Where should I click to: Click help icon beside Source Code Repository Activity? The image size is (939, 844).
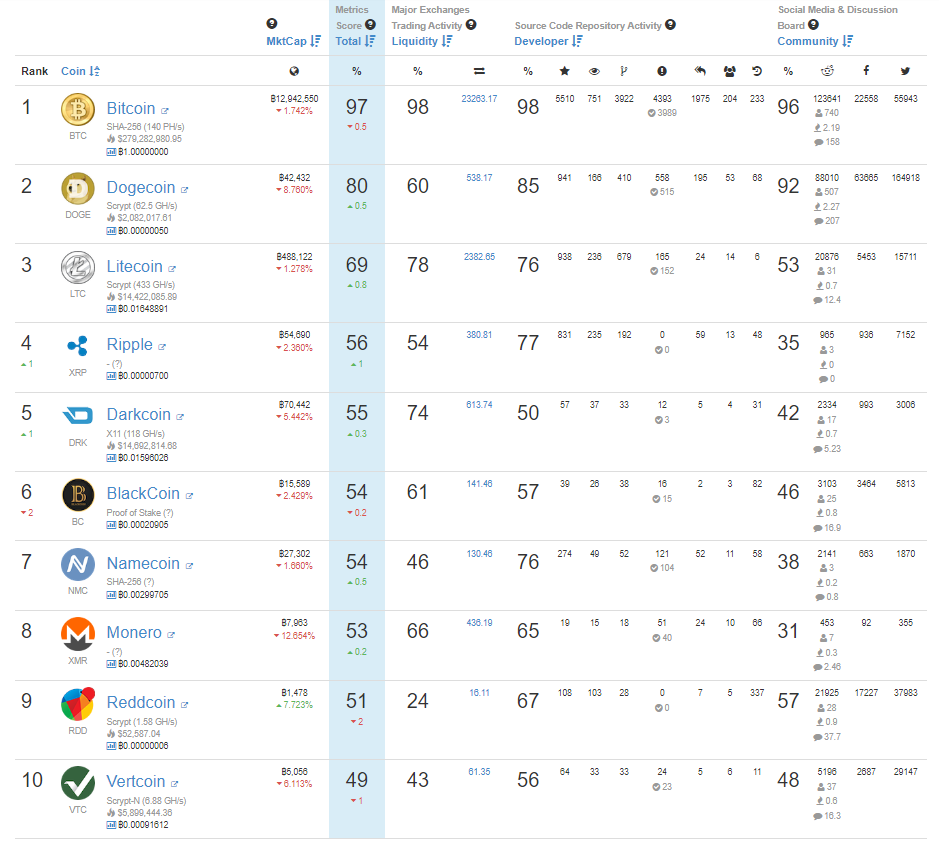pos(670,25)
